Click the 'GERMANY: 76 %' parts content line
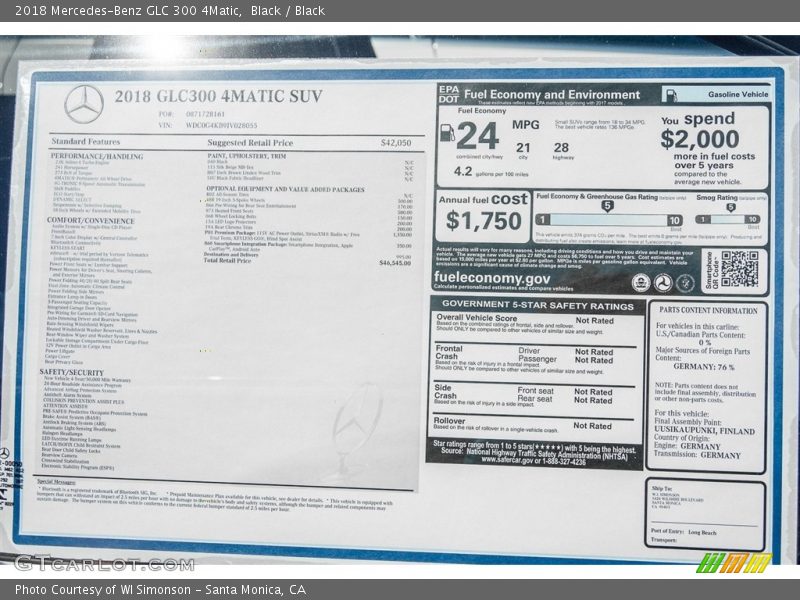 704,366
